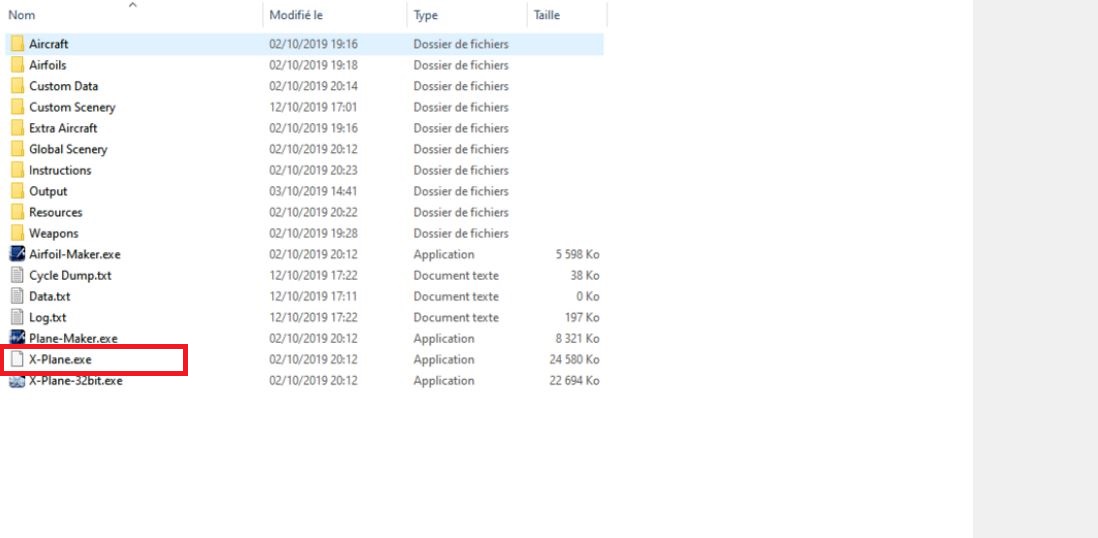Click the sort arrow above Nom
Image resolution: width=1098 pixels, height=538 pixels.
pos(133,5)
